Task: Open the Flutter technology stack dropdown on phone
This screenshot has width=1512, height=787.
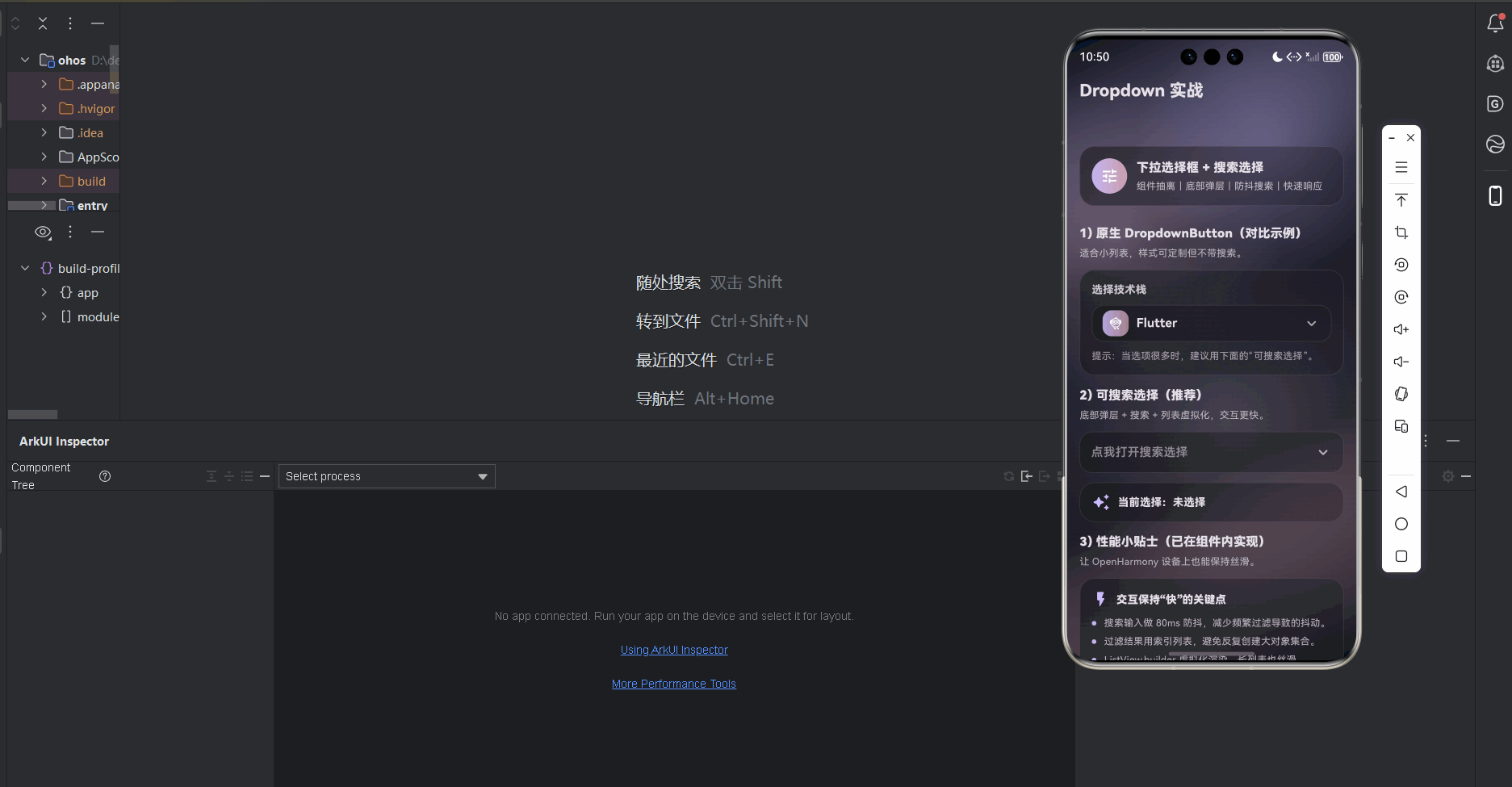Action: [x=1210, y=323]
